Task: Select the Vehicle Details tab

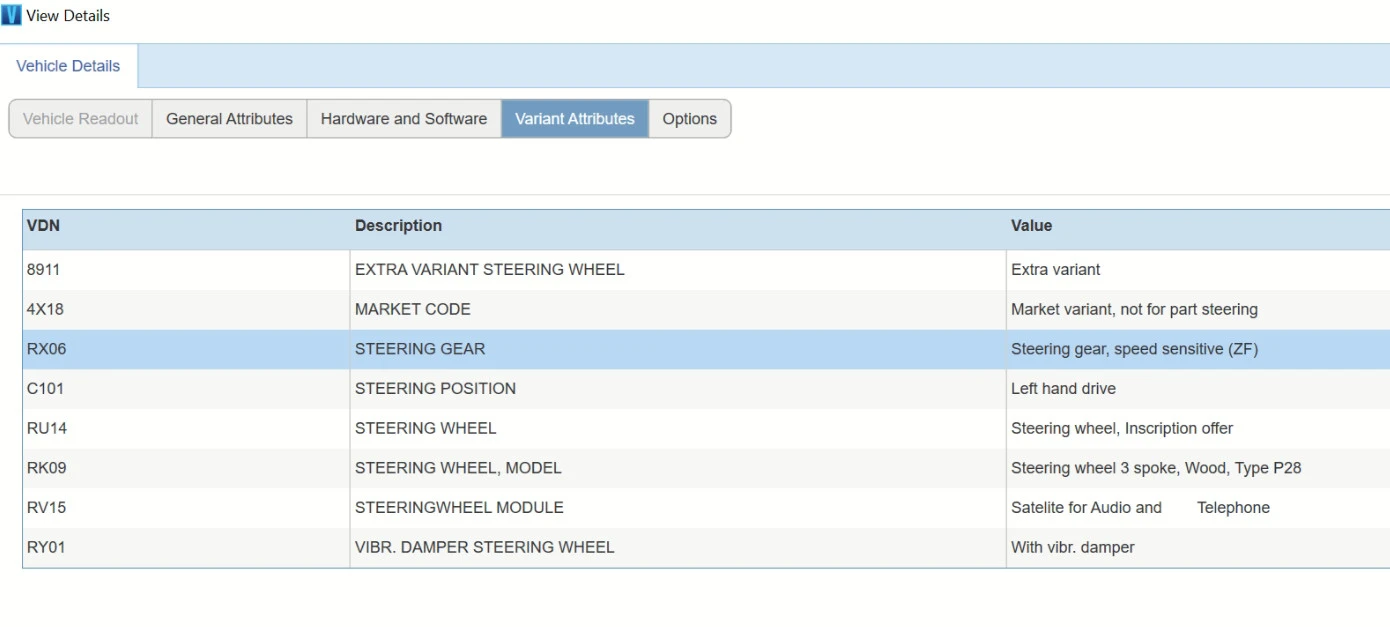Action: click(x=68, y=66)
